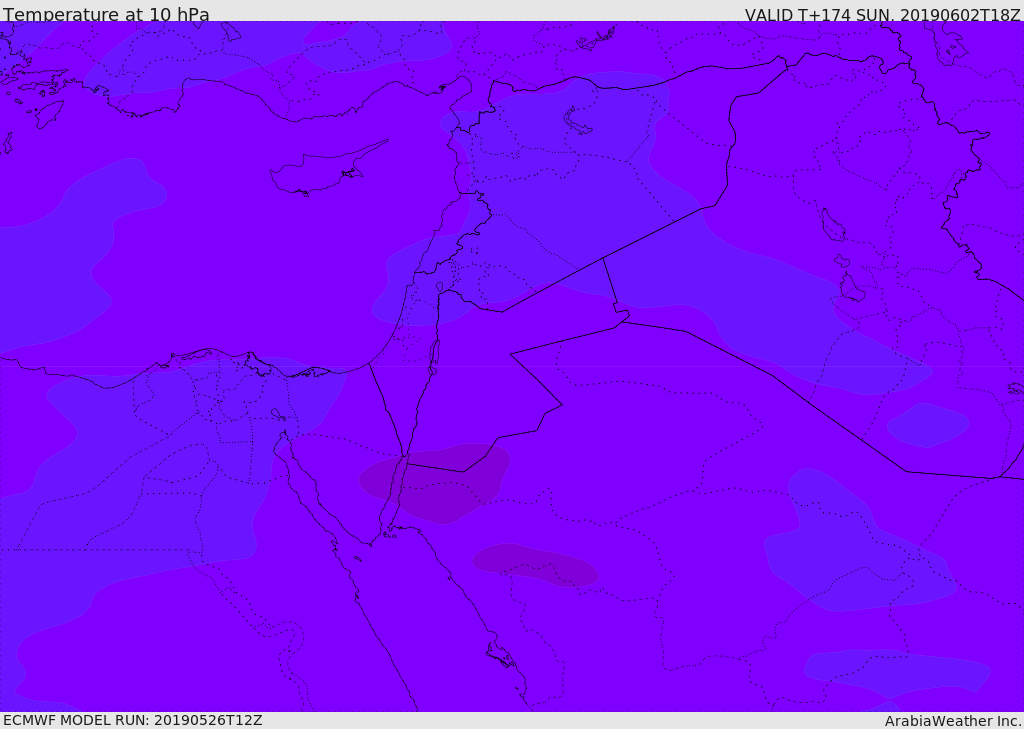Click 'ECMWF MODEL RUN: 20190526T12Z' text
This screenshot has height=729, width=1024.
[x=133, y=720]
